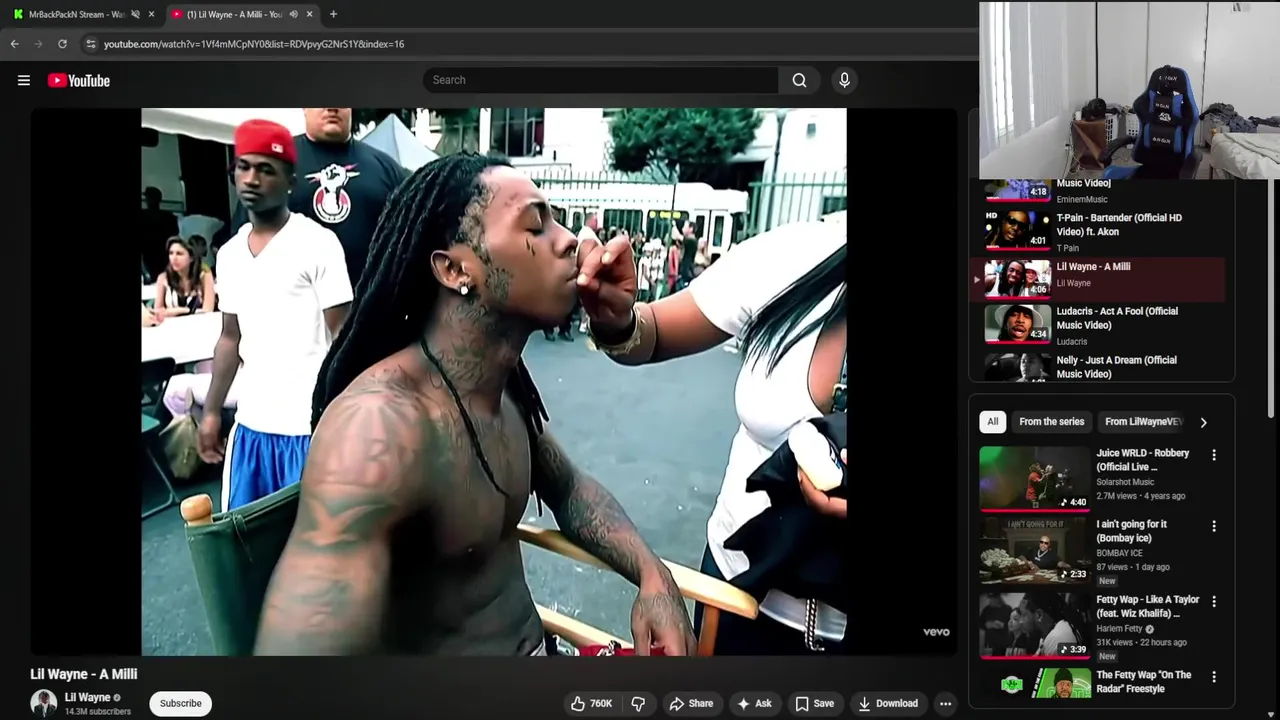Click the EminemMusic channel name in playlist

[1082, 199]
